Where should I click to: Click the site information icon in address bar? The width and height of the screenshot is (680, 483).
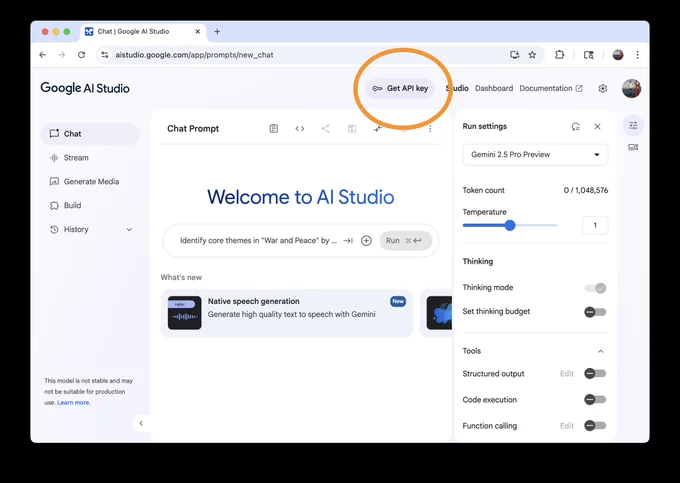[x=105, y=55]
